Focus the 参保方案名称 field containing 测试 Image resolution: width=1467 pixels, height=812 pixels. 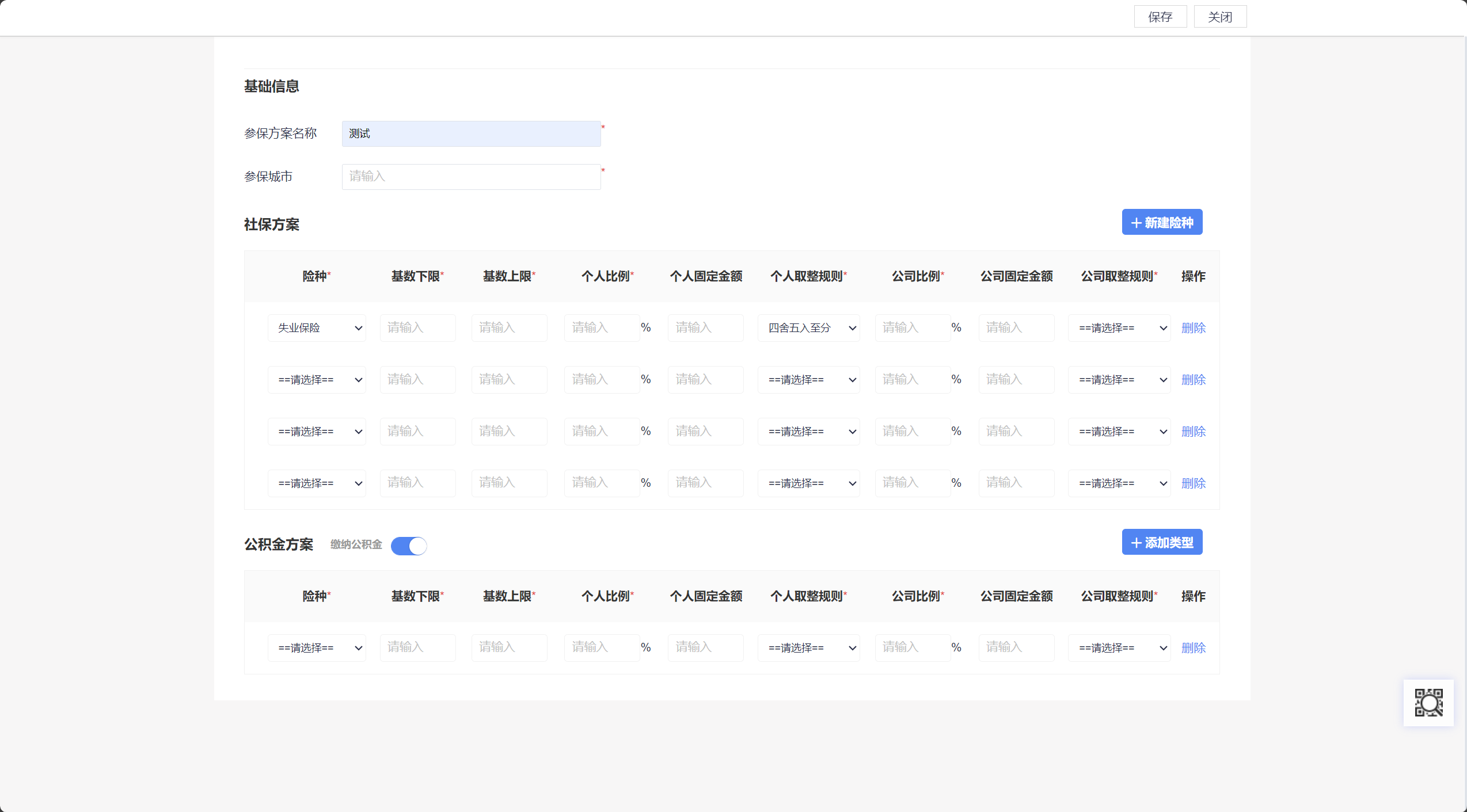pos(471,134)
